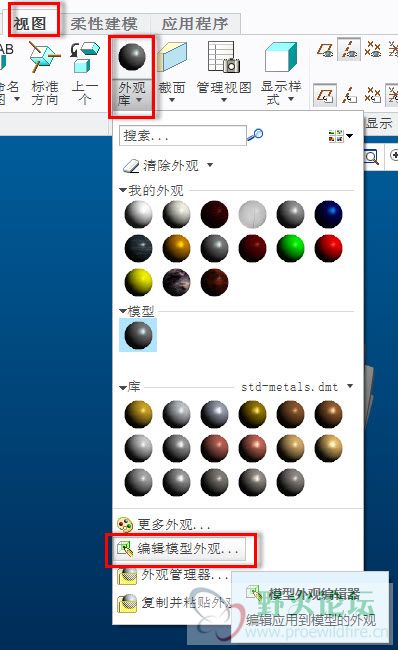The width and height of the screenshot is (398, 650).
Task: Click the 上一个 previous view icon
Action: click(85, 58)
